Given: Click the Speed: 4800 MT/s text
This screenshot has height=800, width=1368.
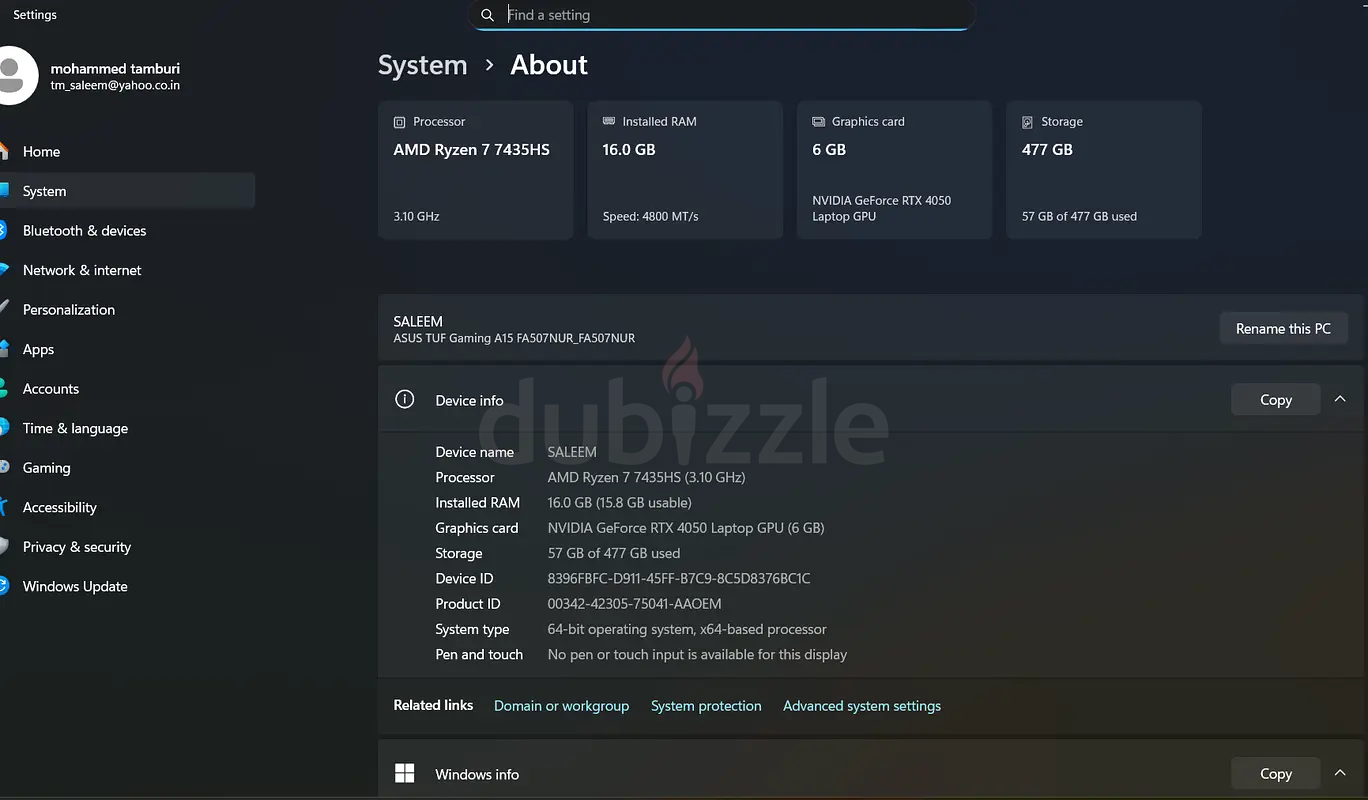Looking at the screenshot, I should tap(650, 216).
